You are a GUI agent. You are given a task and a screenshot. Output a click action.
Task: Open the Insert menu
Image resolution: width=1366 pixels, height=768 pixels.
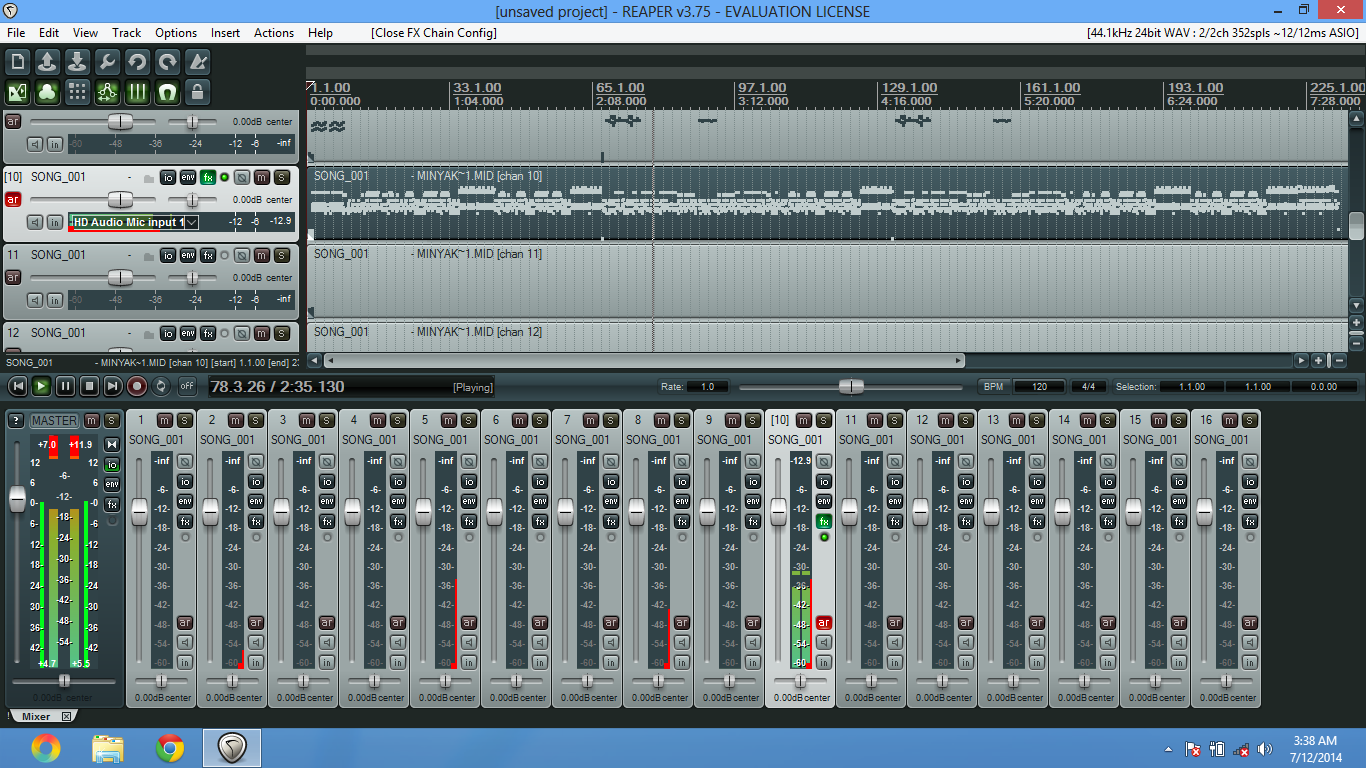coord(225,32)
